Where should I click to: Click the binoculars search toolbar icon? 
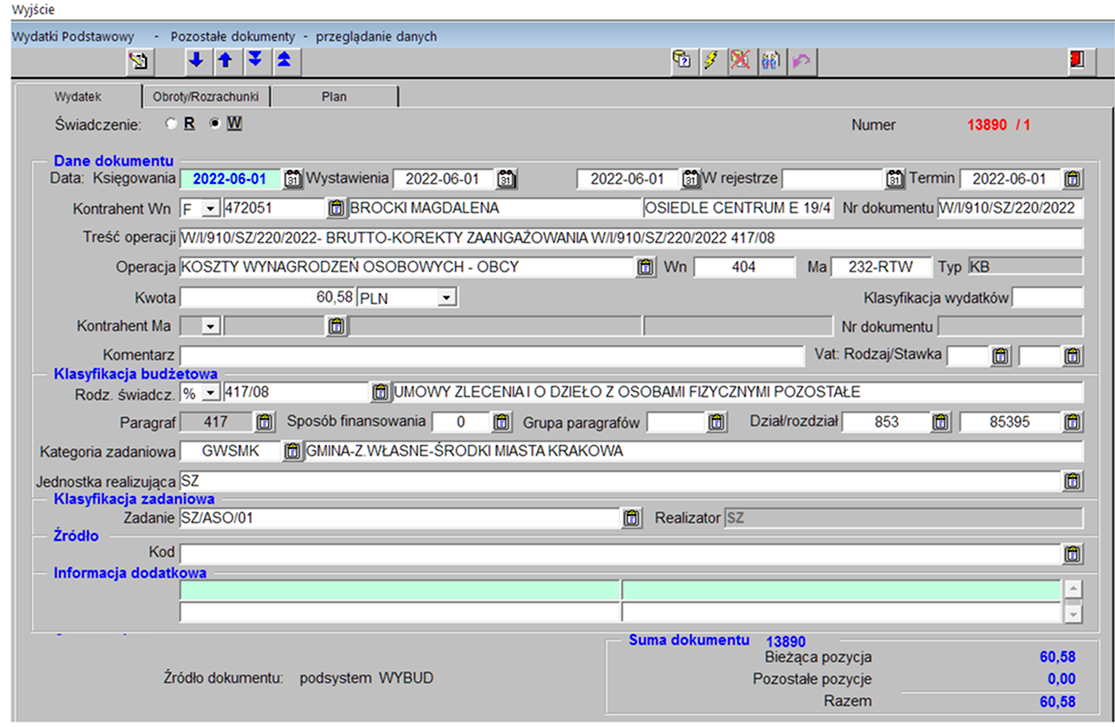[771, 60]
